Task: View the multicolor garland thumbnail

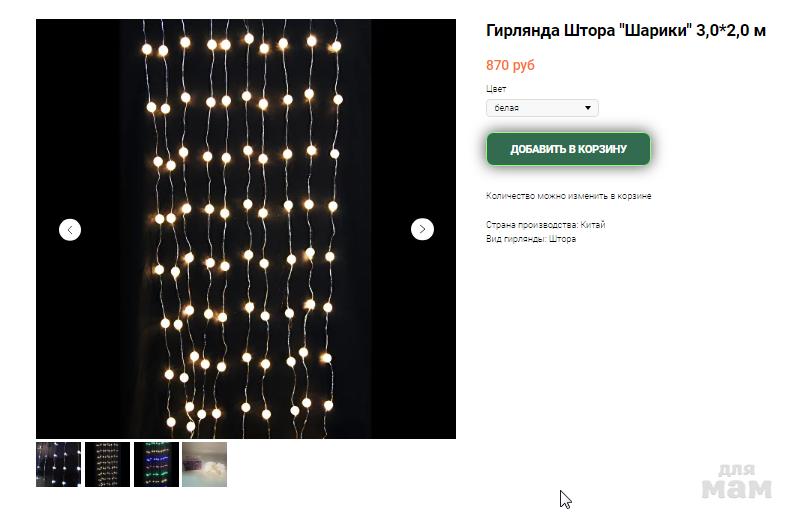Action: click(156, 464)
